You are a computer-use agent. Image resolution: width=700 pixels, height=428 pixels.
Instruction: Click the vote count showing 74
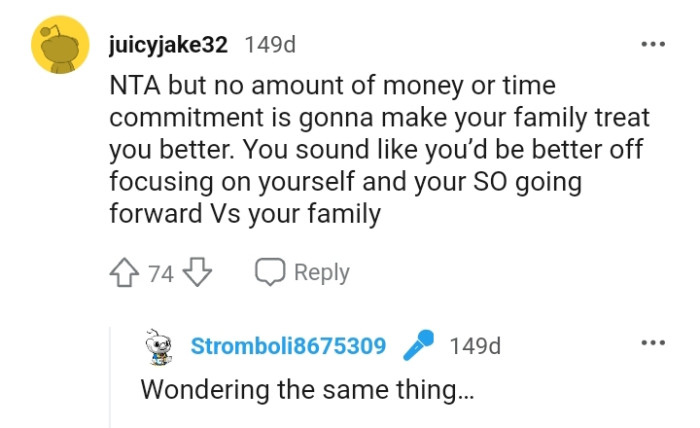tap(161, 272)
